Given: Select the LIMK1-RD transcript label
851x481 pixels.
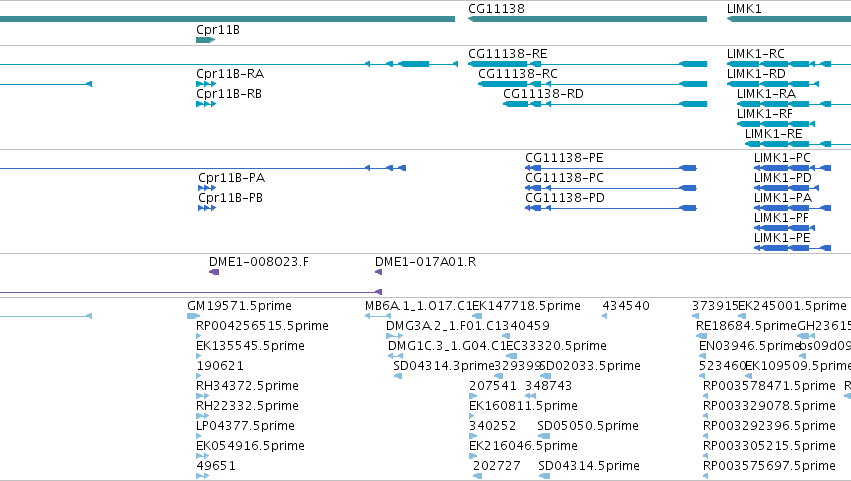Looking at the screenshot, I should click(x=756, y=74).
